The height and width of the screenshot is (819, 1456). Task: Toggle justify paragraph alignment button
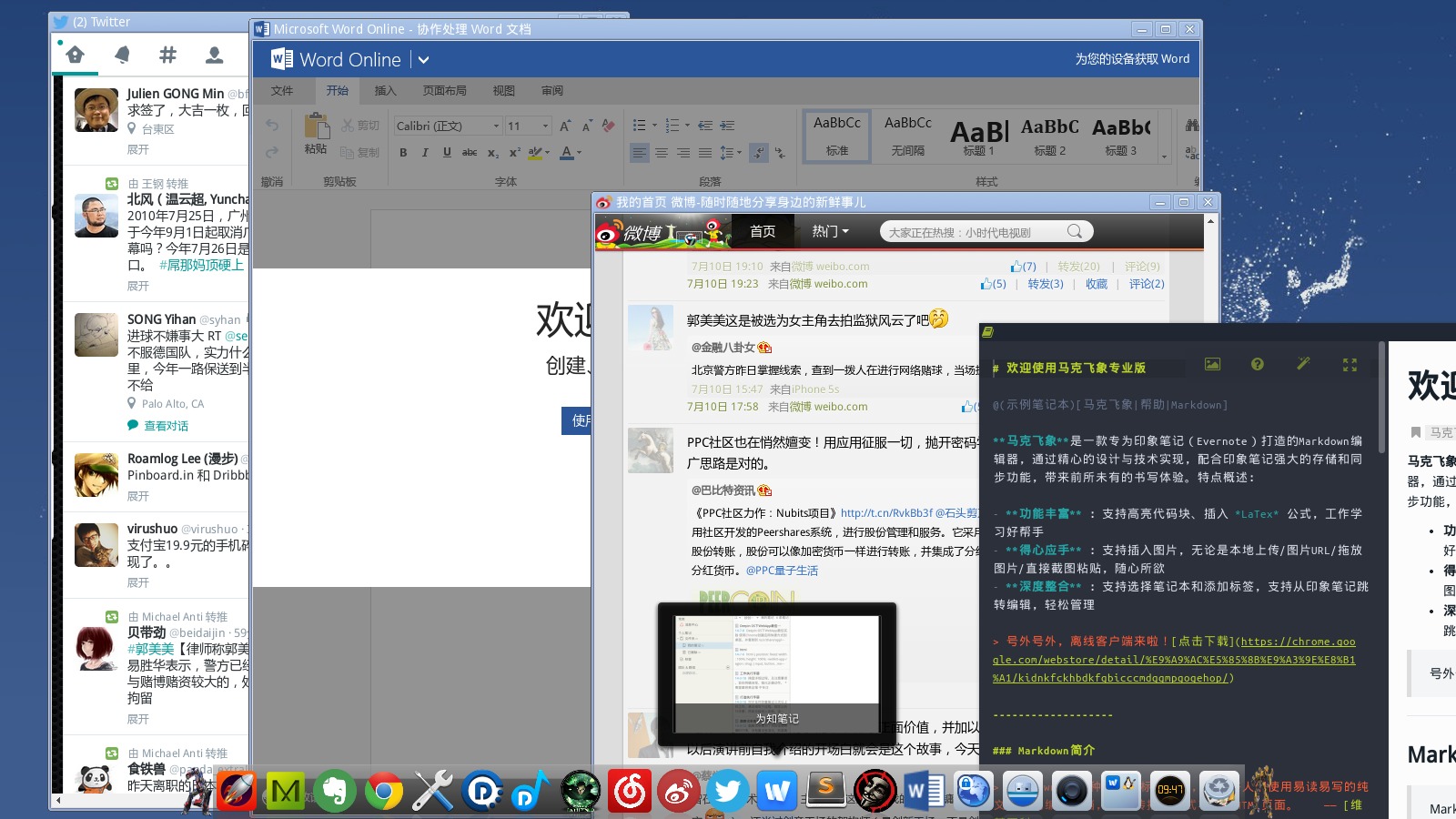pos(705,153)
